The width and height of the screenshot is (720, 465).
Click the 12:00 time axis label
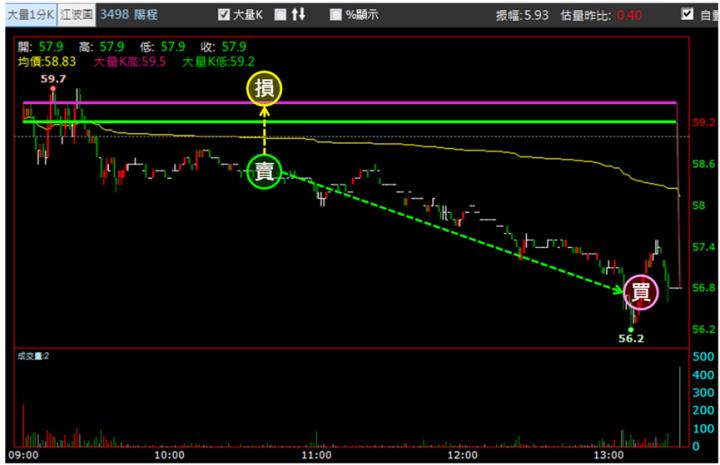click(462, 455)
